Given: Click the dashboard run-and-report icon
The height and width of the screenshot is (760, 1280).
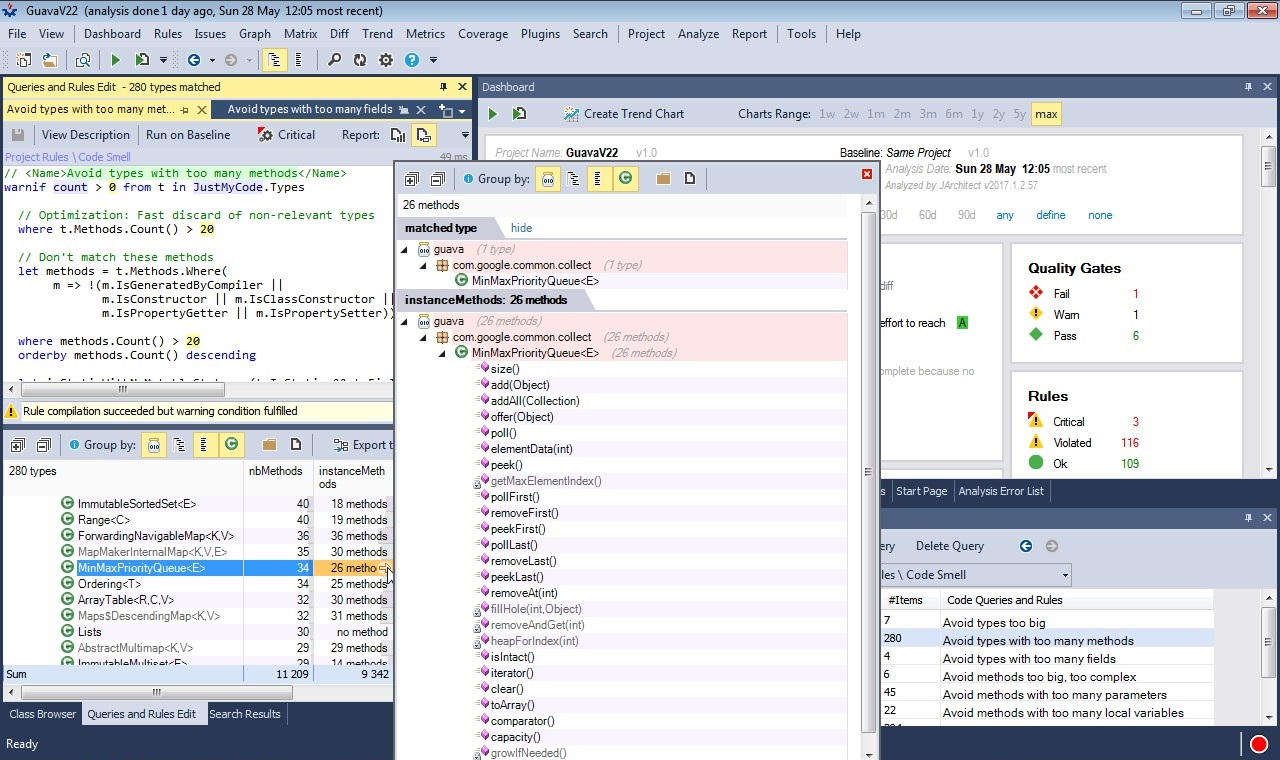Looking at the screenshot, I should click(519, 114).
